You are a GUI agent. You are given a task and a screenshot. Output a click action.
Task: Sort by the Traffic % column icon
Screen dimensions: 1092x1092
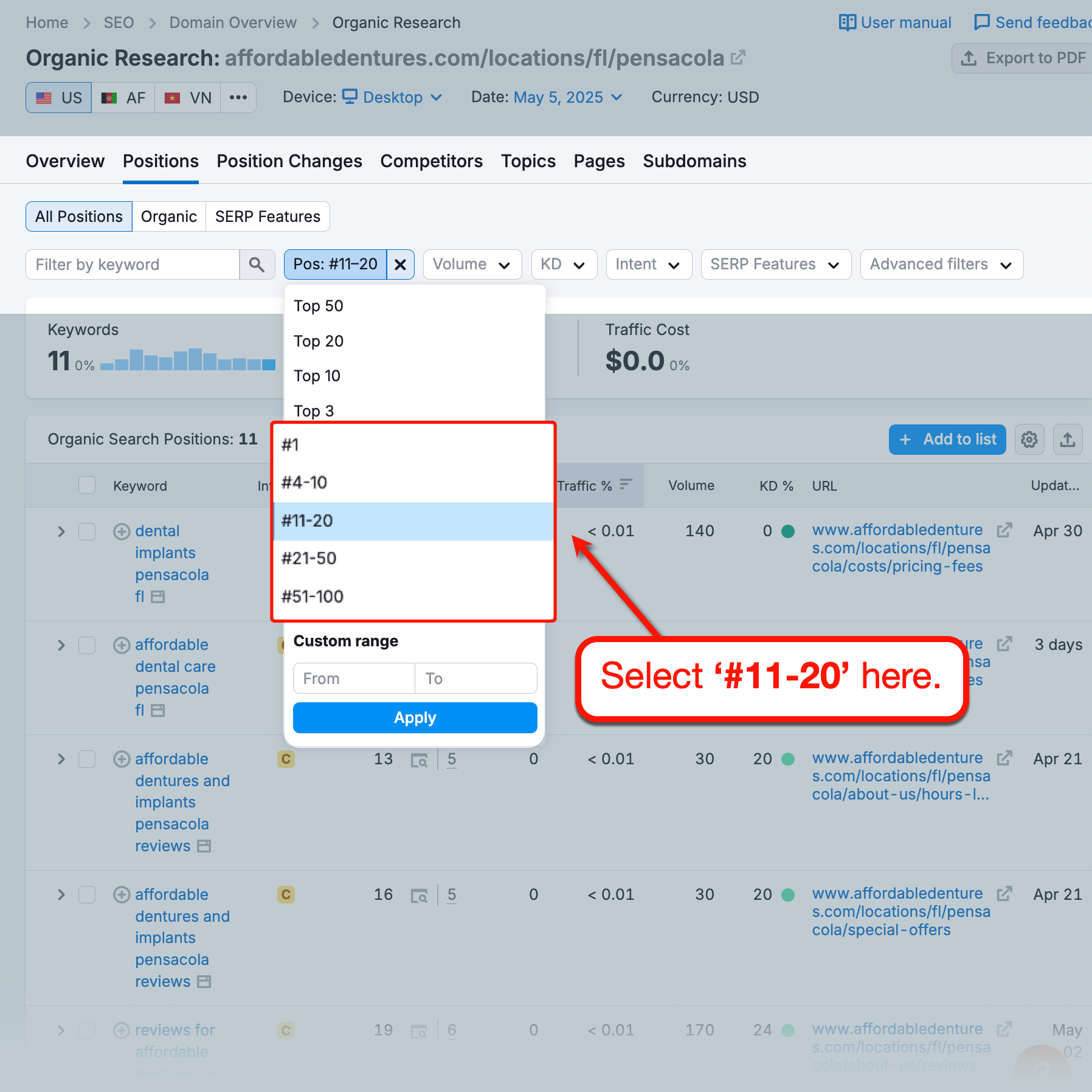click(x=626, y=484)
